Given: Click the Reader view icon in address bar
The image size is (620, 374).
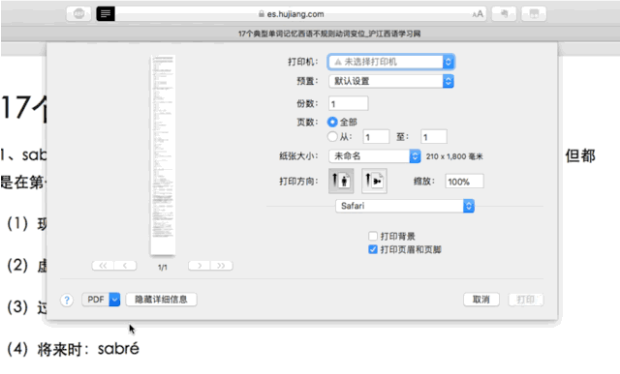Looking at the screenshot, I should coord(106,14).
